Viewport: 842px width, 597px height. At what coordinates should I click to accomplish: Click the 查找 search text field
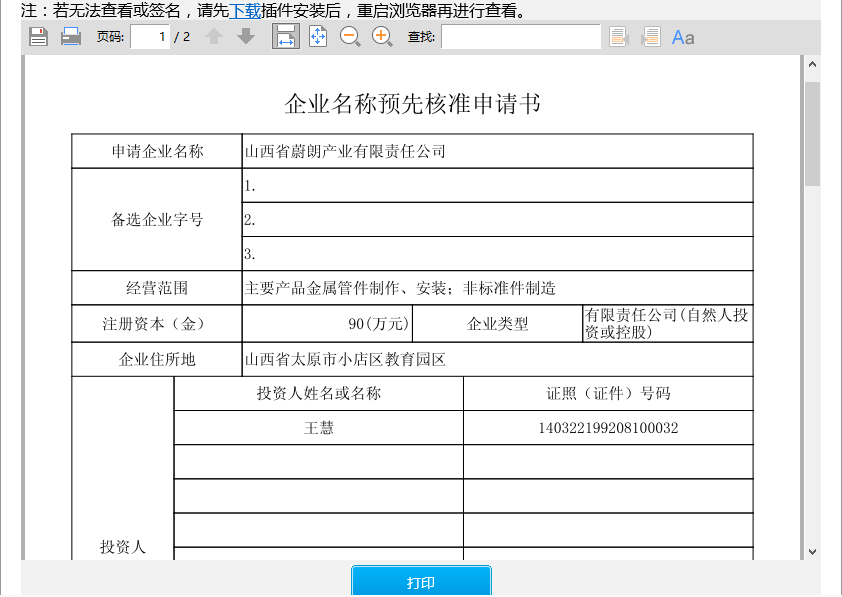(x=521, y=37)
